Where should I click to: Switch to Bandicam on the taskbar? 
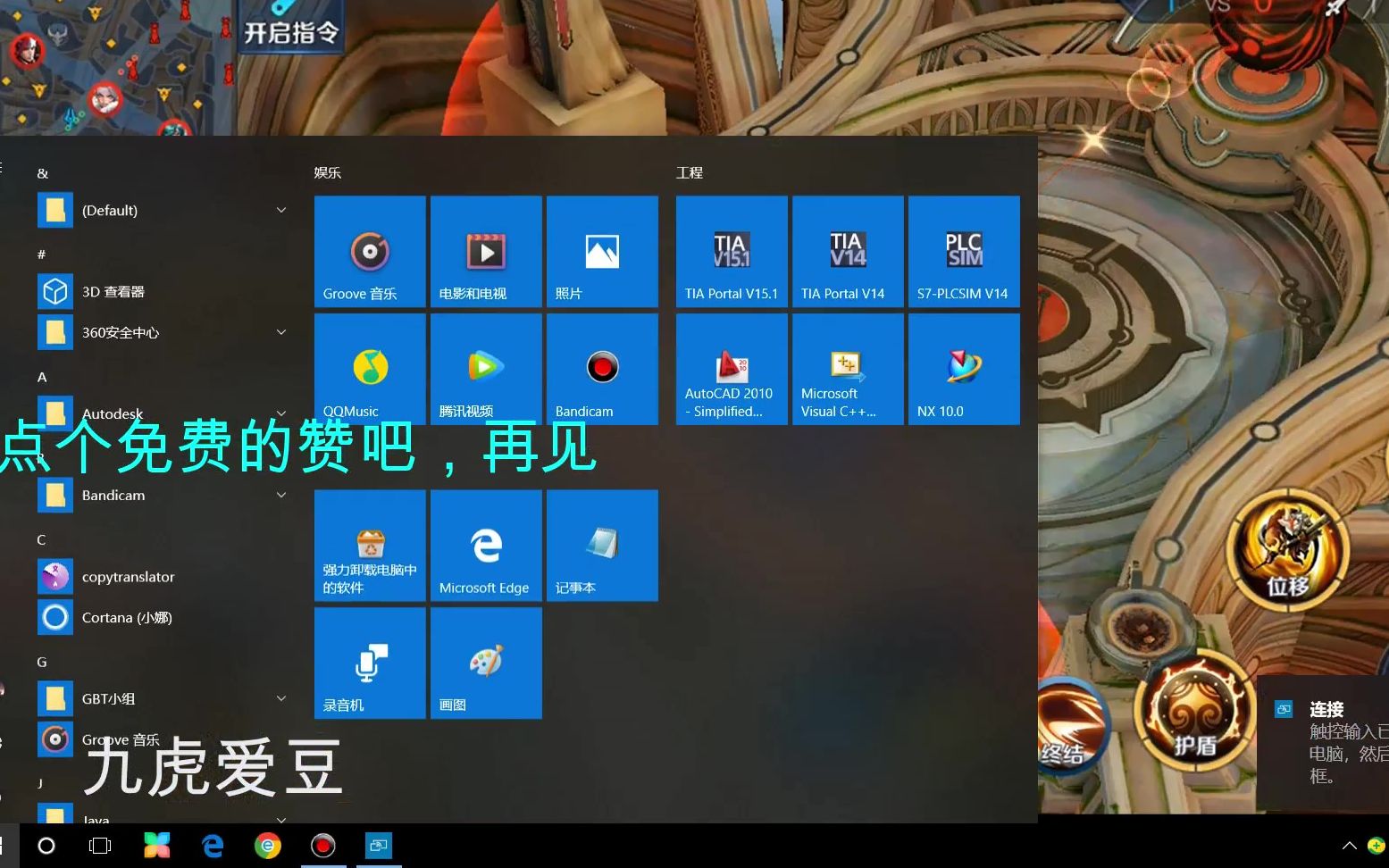[x=323, y=845]
